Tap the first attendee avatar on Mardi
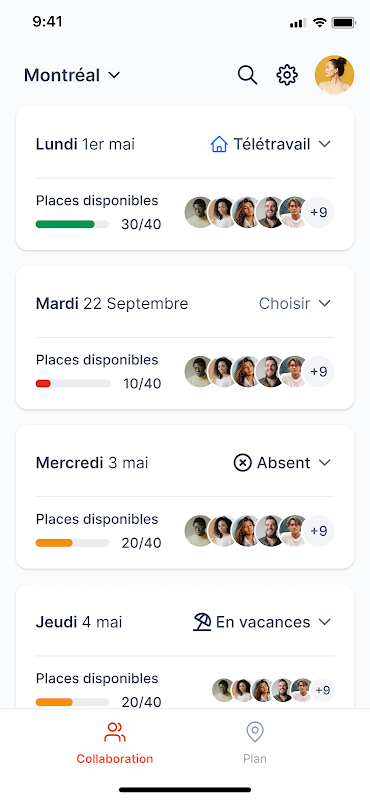 pyautogui.click(x=198, y=371)
